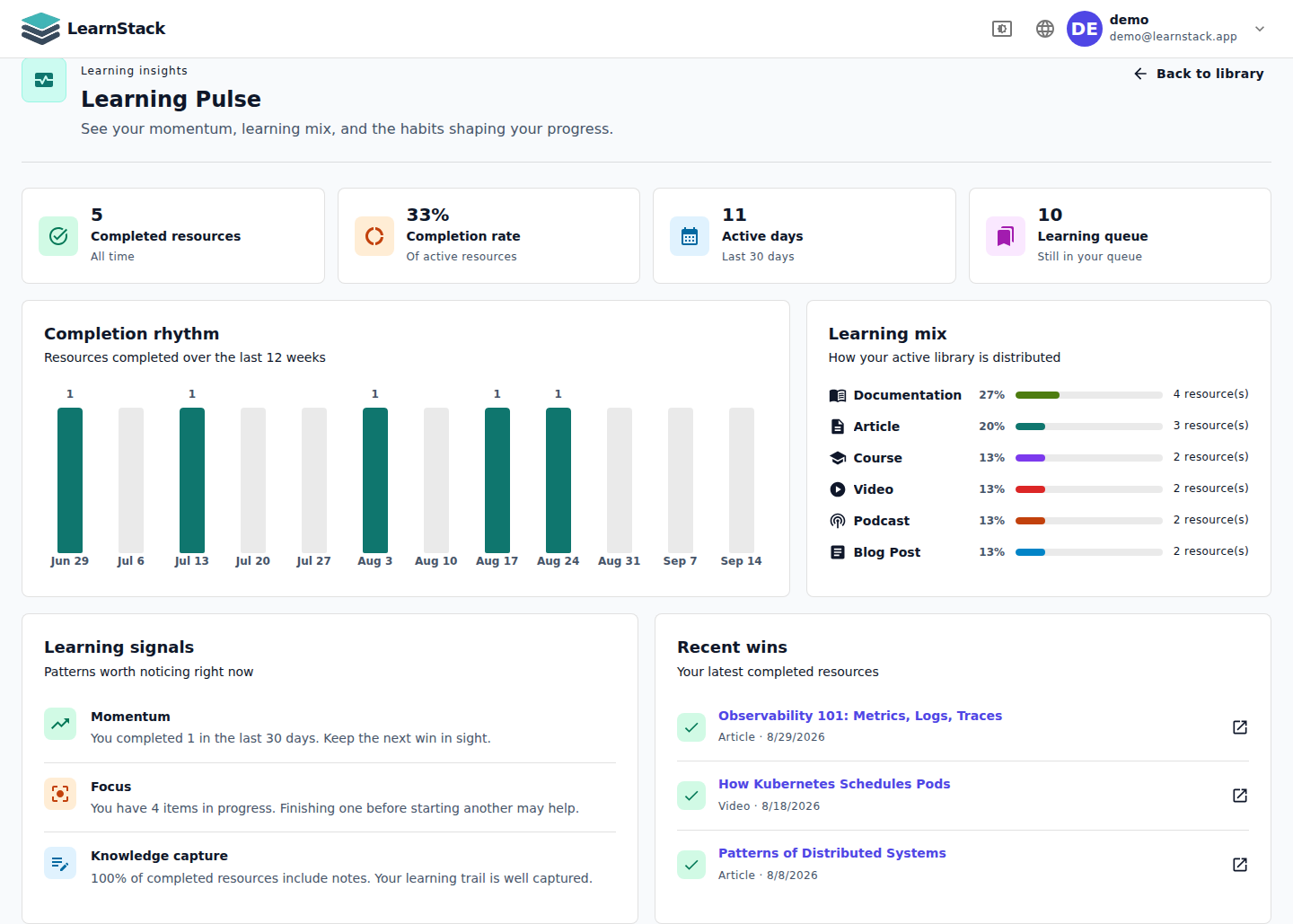Open Observability 101: Metrics, Logs, Traces link
Image resolution: width=1293 pixels, height=924 pixels.
click(860, 716)
